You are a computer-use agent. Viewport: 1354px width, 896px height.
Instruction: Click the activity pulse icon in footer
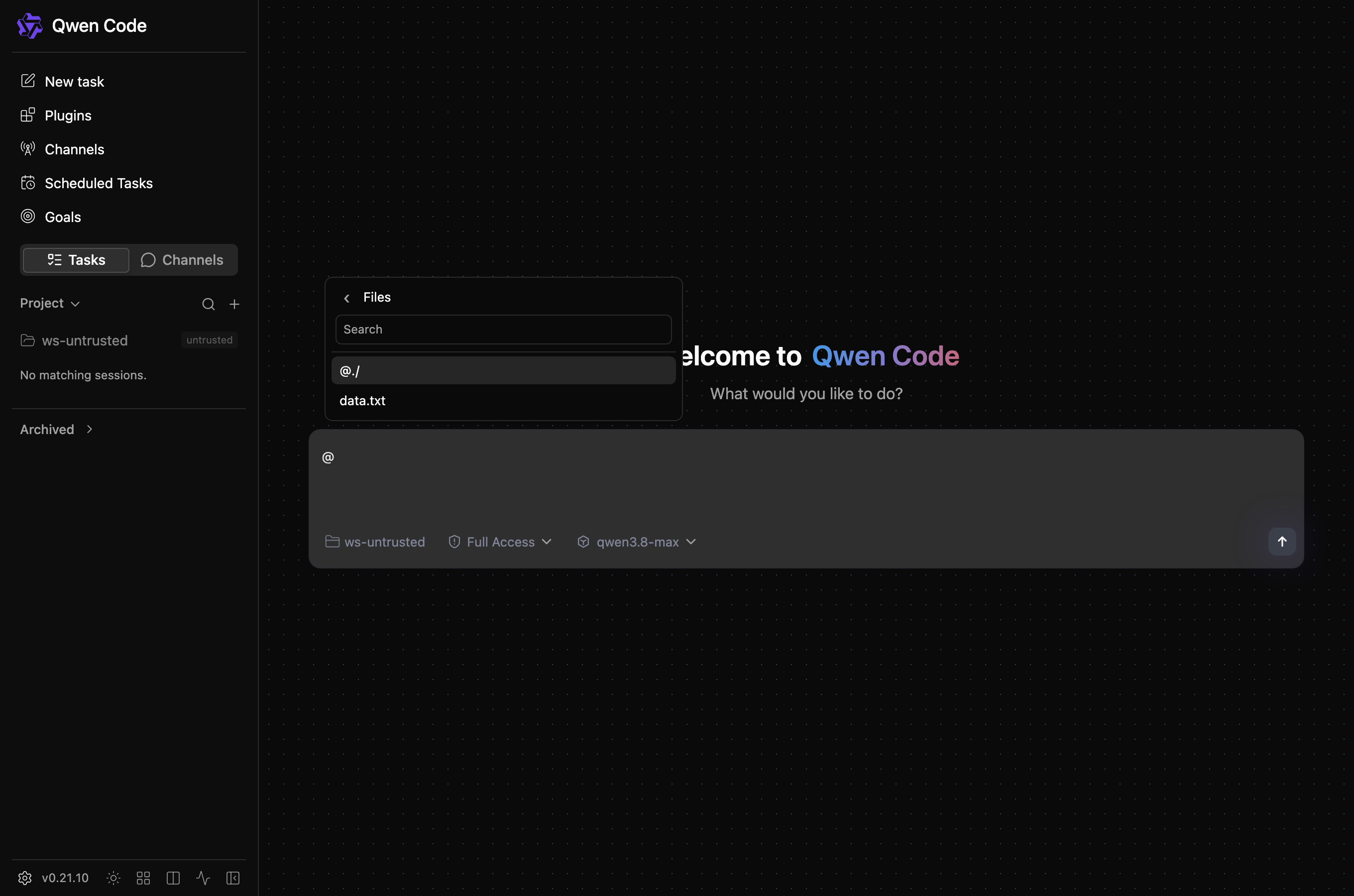click(x=203, y=878)
